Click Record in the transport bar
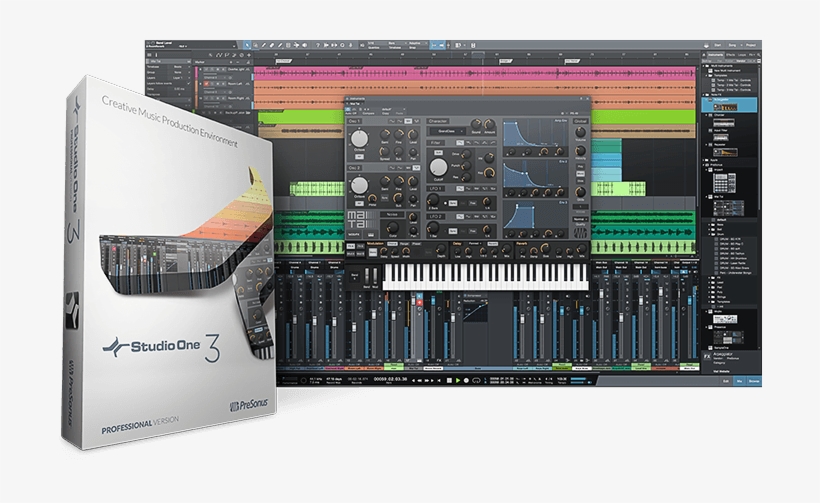Viewport: 820px width, 503px height. (466, 380)
